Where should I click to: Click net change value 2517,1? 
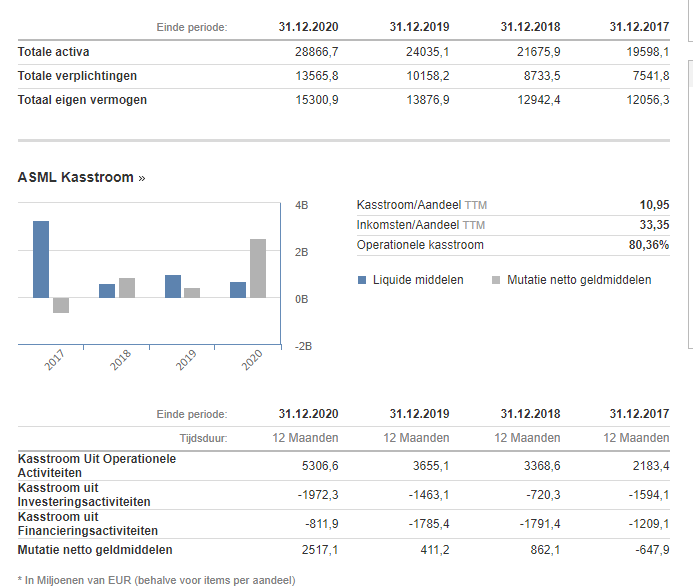[x=320, y=550]
